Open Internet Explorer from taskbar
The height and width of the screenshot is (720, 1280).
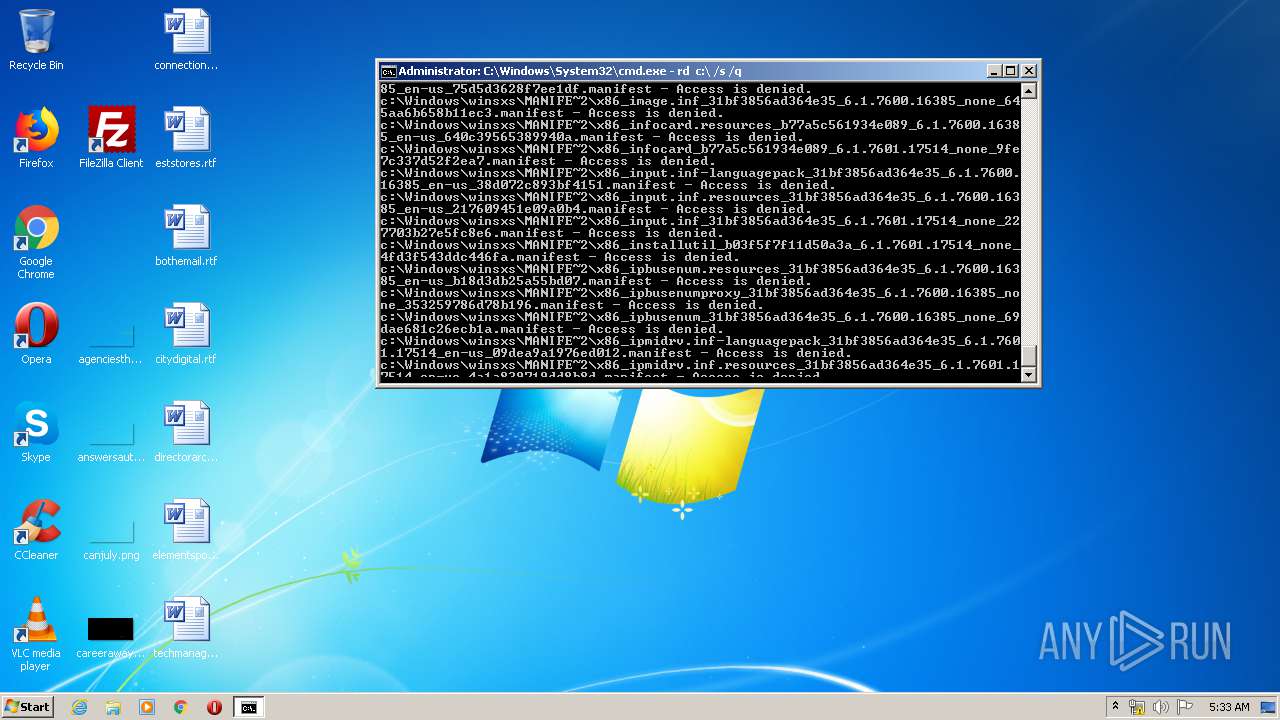tap(79, 707)
